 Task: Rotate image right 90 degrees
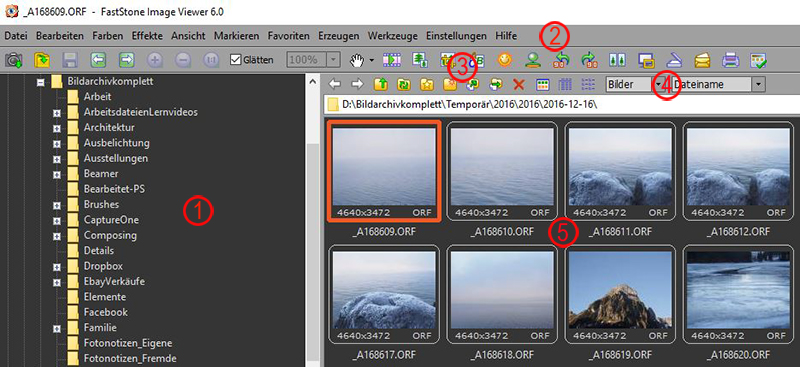pos(589,60)
